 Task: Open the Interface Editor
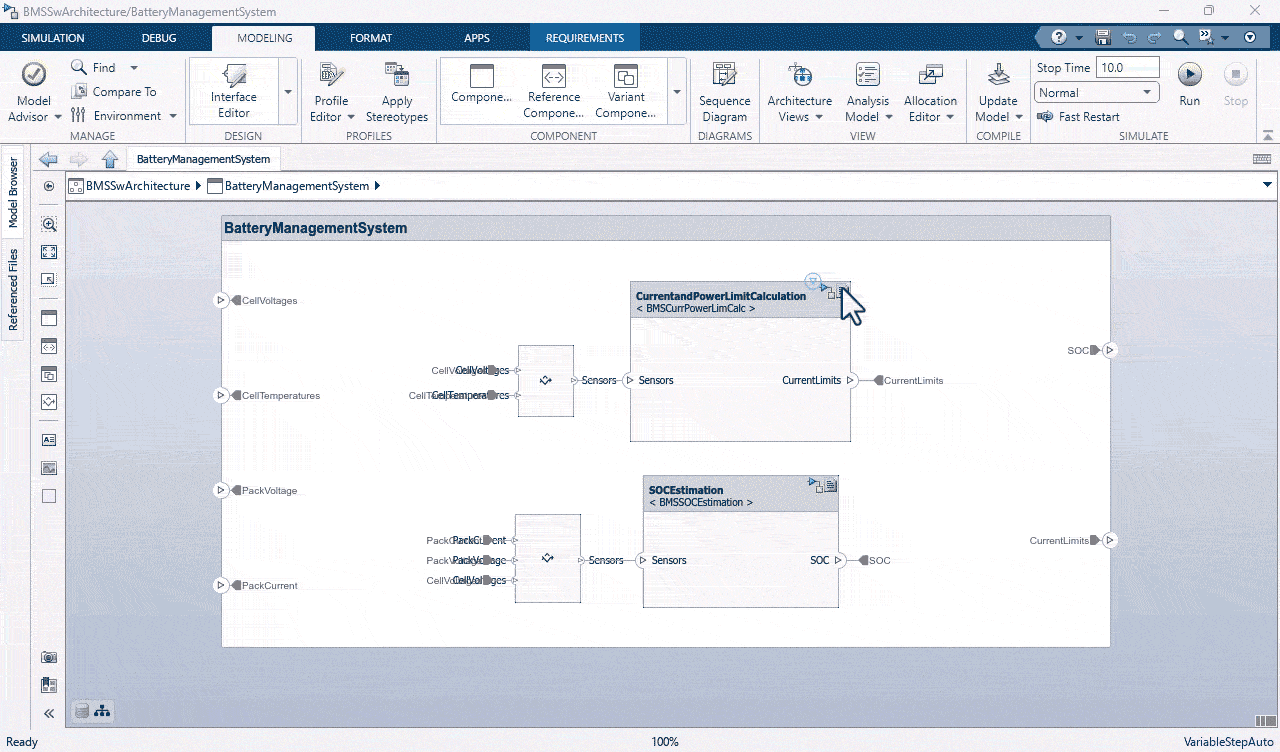point(233,90)
